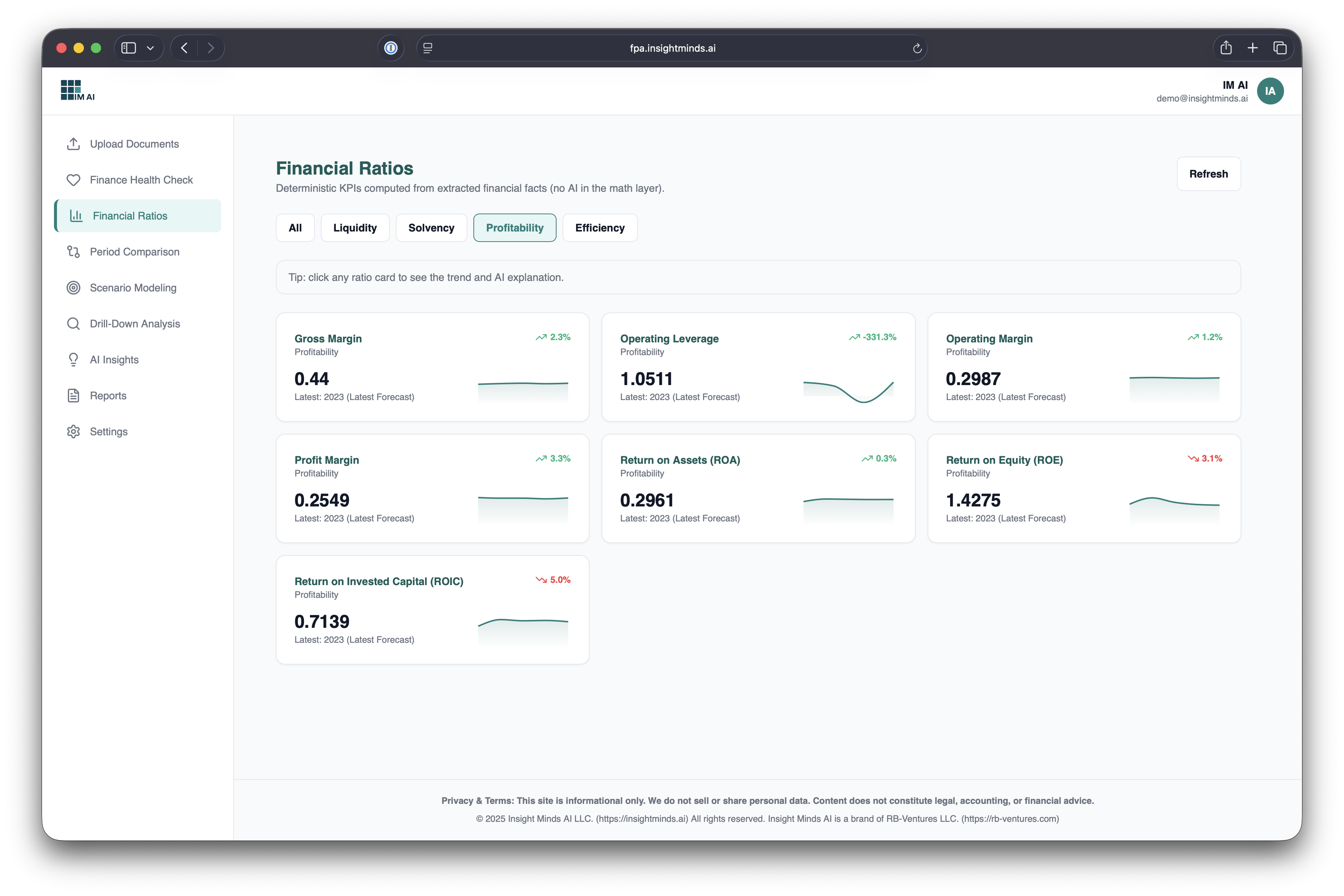Open Finance Health Check heart icon
Screen dimensions: 1344x896
73,180
